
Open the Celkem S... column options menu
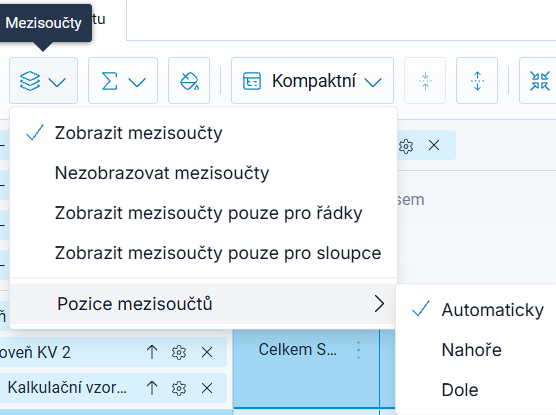pyautogui.click(x=358, y=350)
